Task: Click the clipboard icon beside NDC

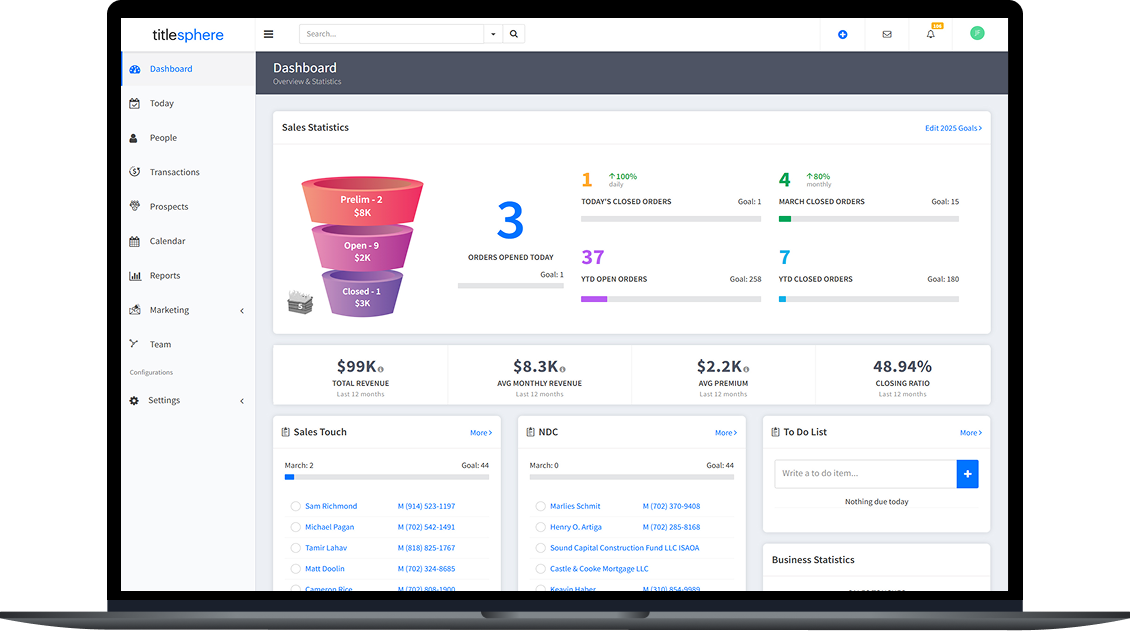Action: pos(530,432)
